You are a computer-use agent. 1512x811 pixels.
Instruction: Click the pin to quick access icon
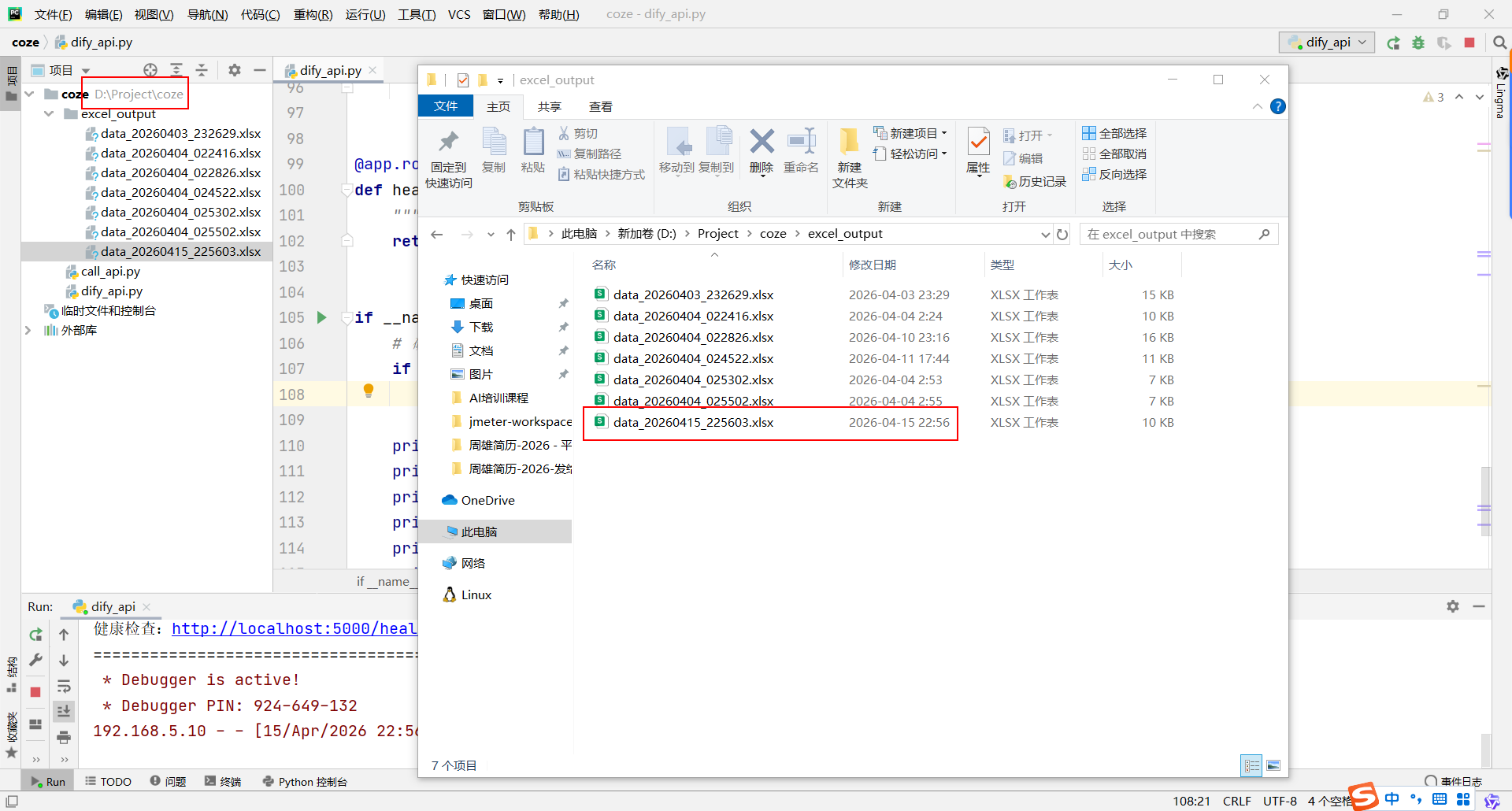click(x=448, y=143)
